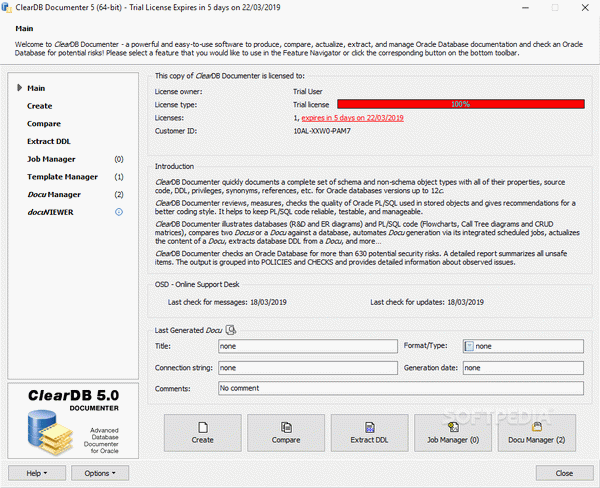Click the Docu Manager count (2)
This screenshot has width=600, height=488.
coord(119,194)
